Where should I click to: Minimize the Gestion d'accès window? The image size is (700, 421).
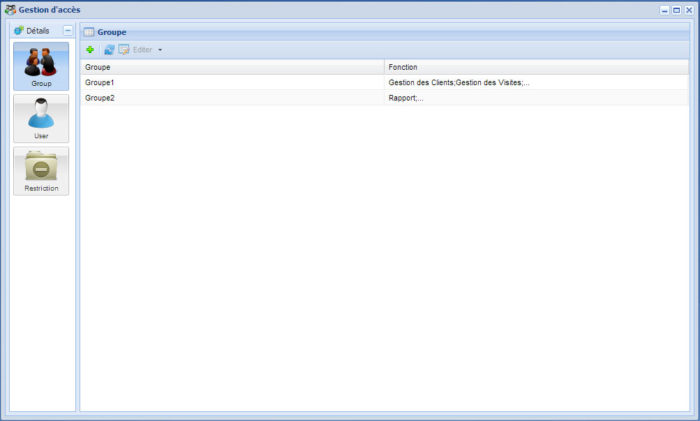(x=665, y=10)
